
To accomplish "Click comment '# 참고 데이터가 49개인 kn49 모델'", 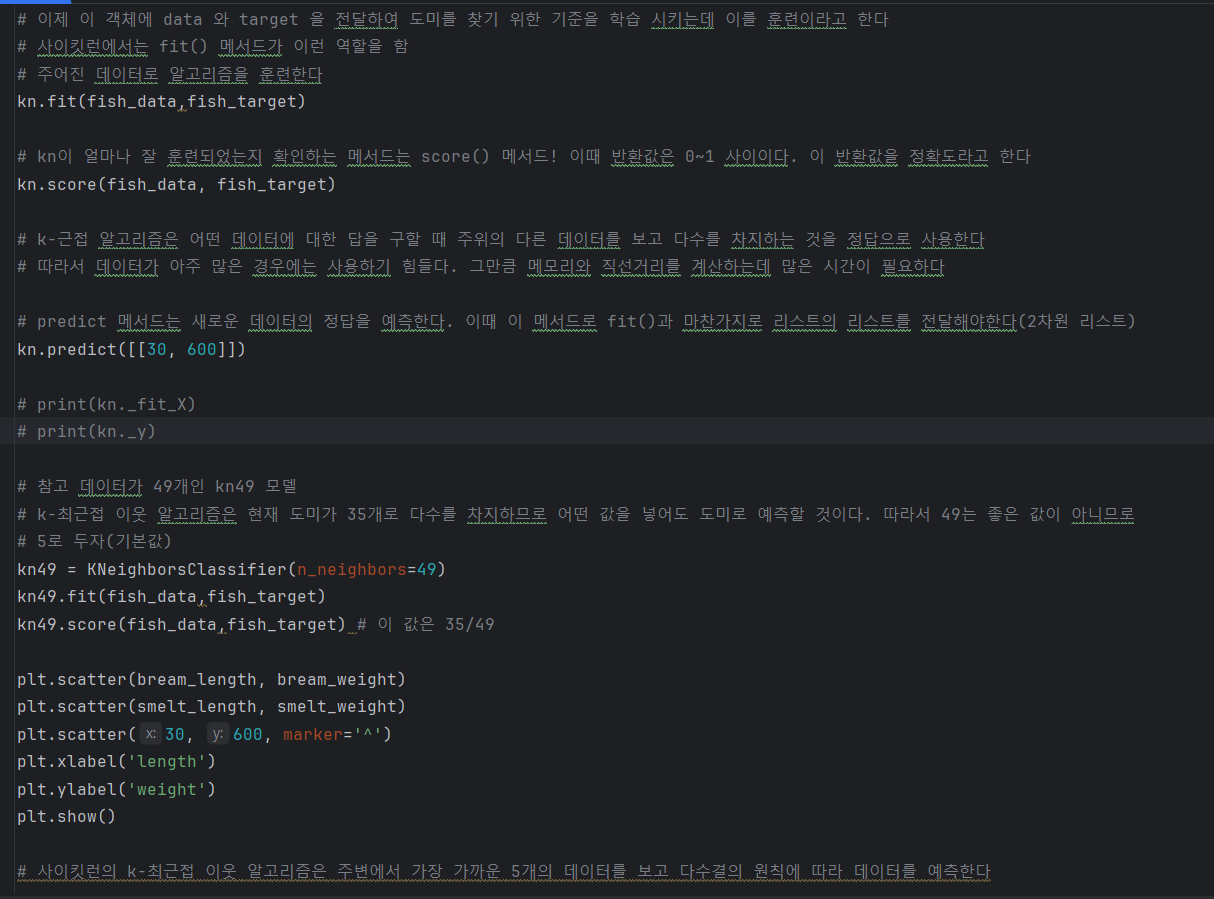I will point(157,486).
